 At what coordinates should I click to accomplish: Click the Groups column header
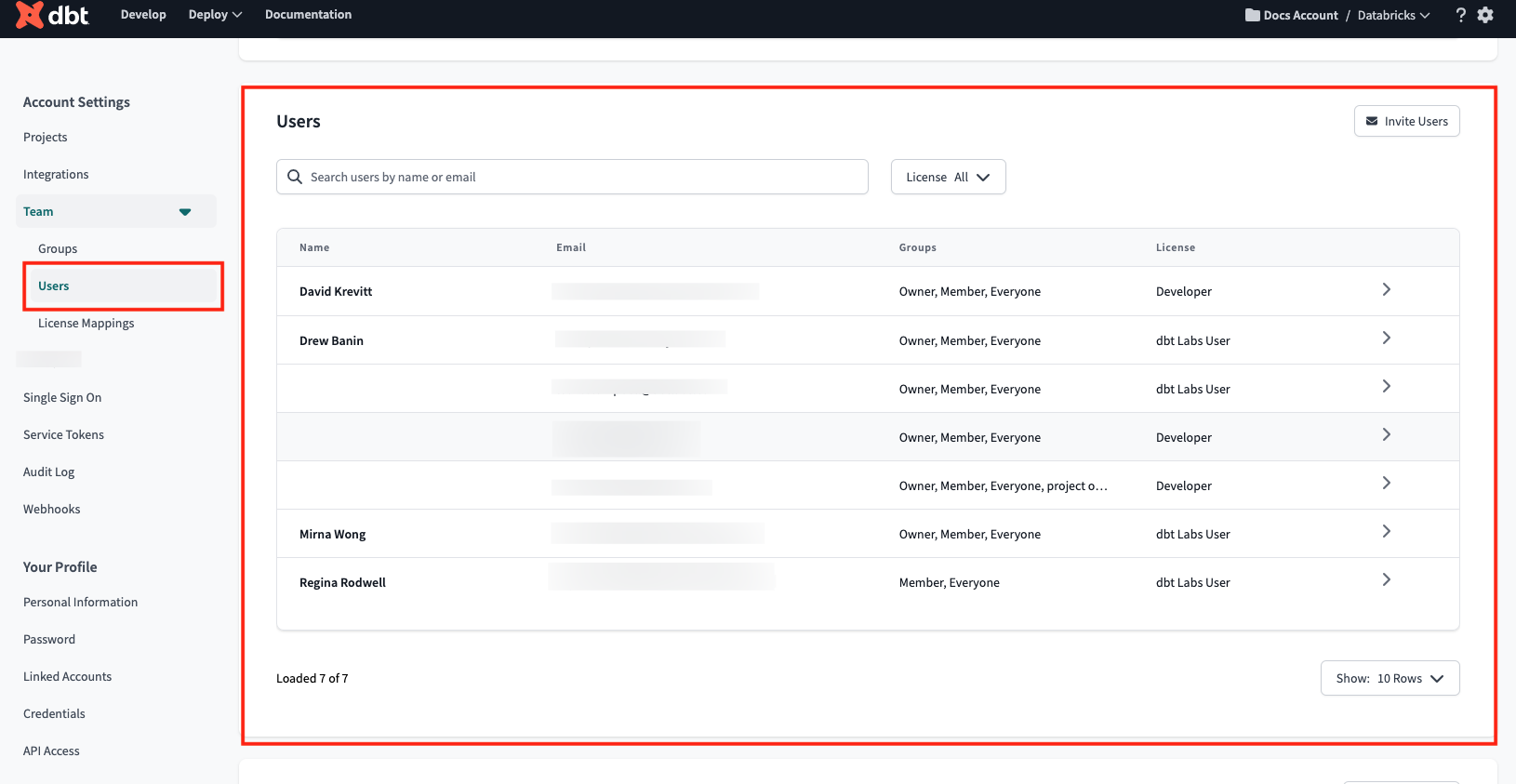917,247
